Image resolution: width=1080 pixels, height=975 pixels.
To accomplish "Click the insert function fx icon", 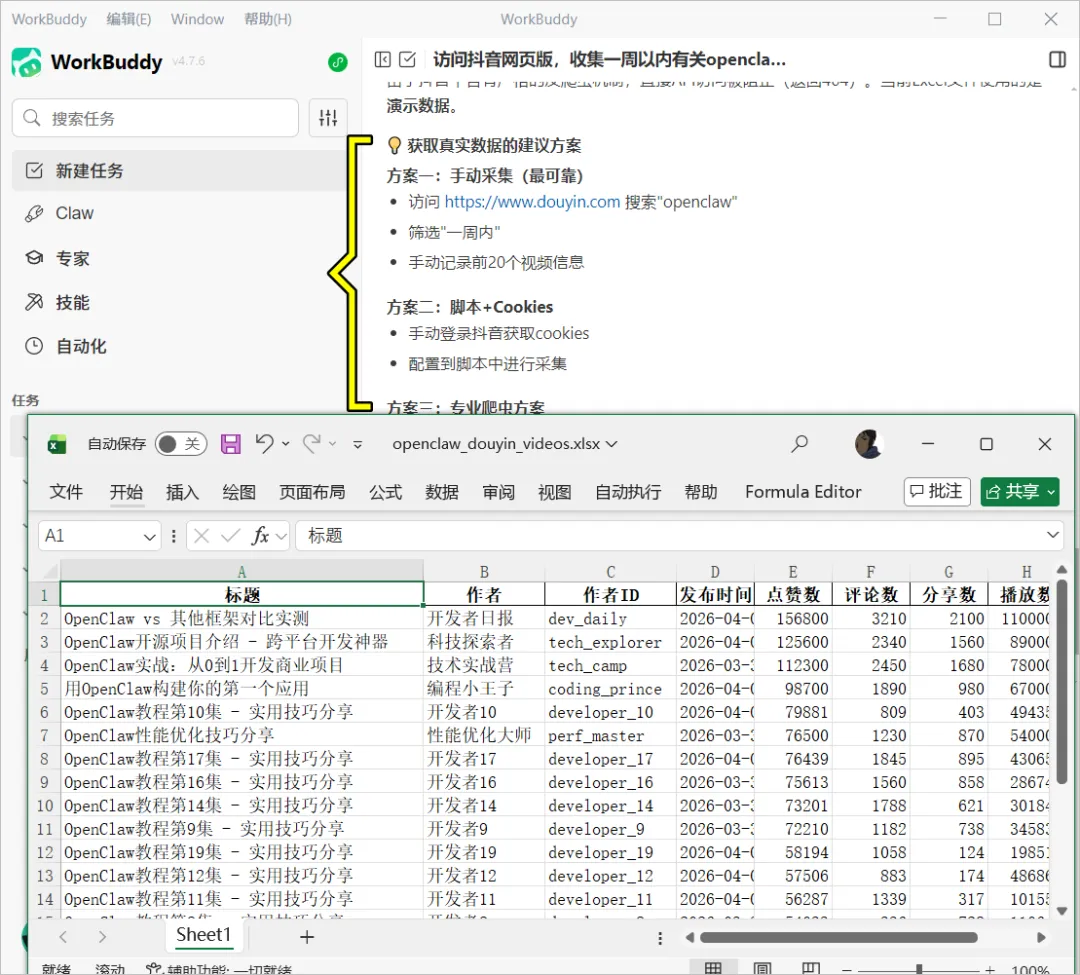I will pos(260,536).
